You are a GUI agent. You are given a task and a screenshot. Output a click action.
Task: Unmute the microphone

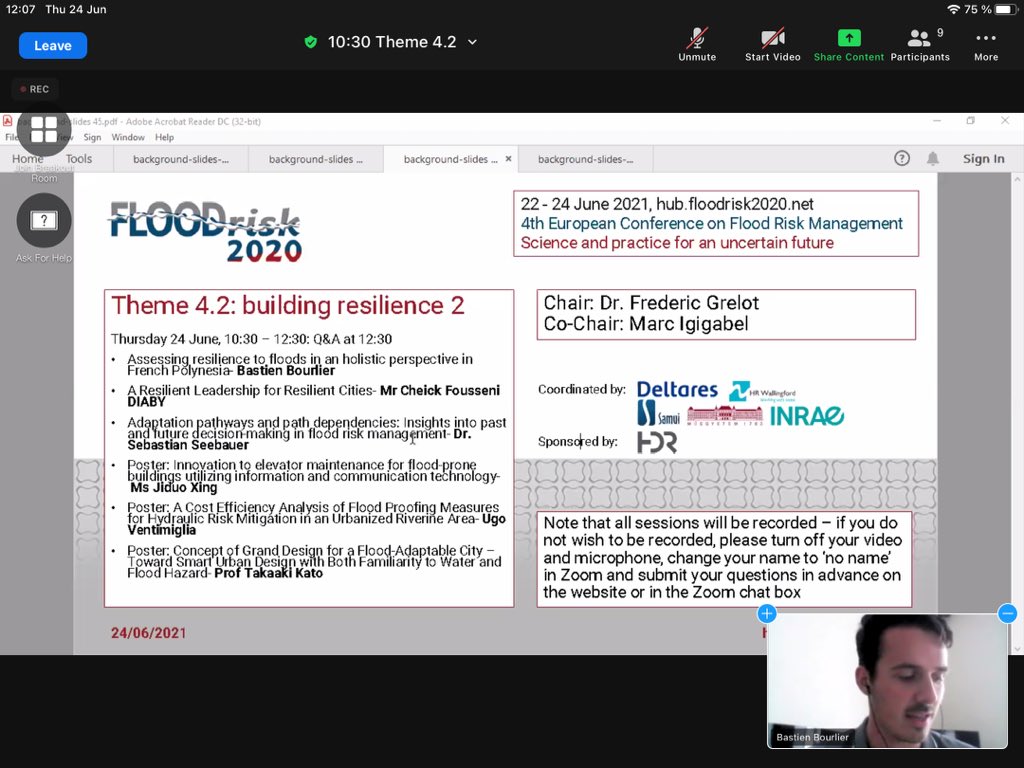coord(697,44)
